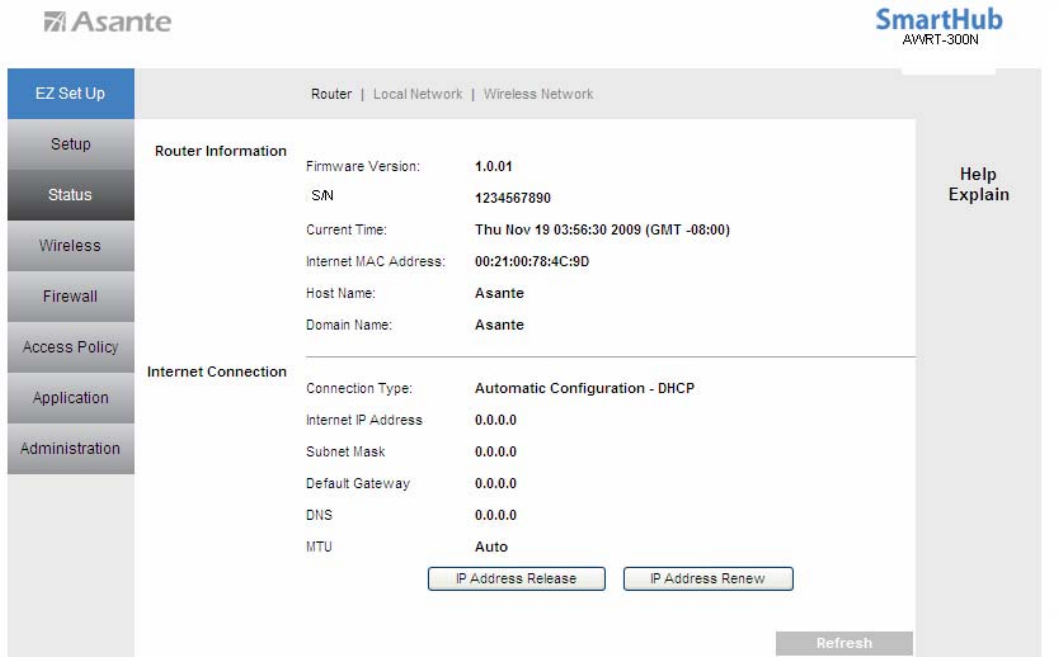
Task: Switch to the Wireless Network tab
Action: 538,94
